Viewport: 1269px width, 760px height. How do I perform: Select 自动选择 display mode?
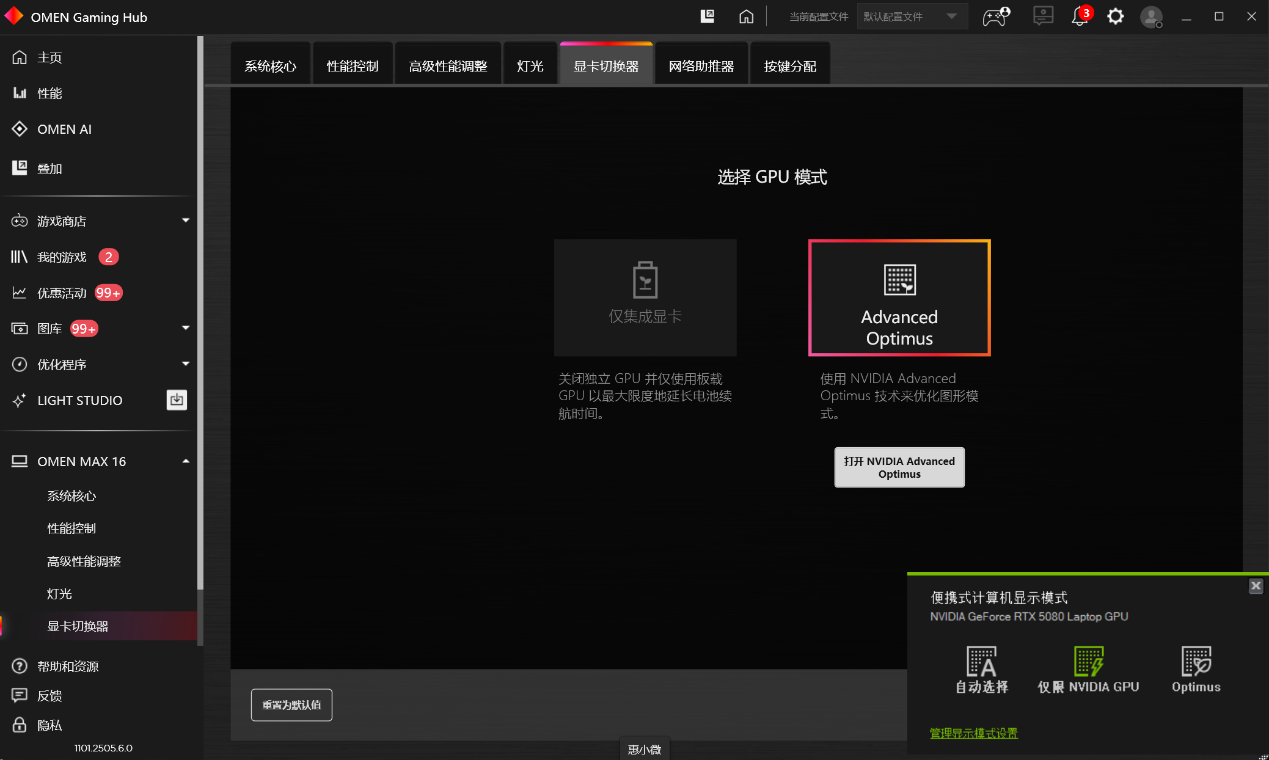(x=982, y=670)
